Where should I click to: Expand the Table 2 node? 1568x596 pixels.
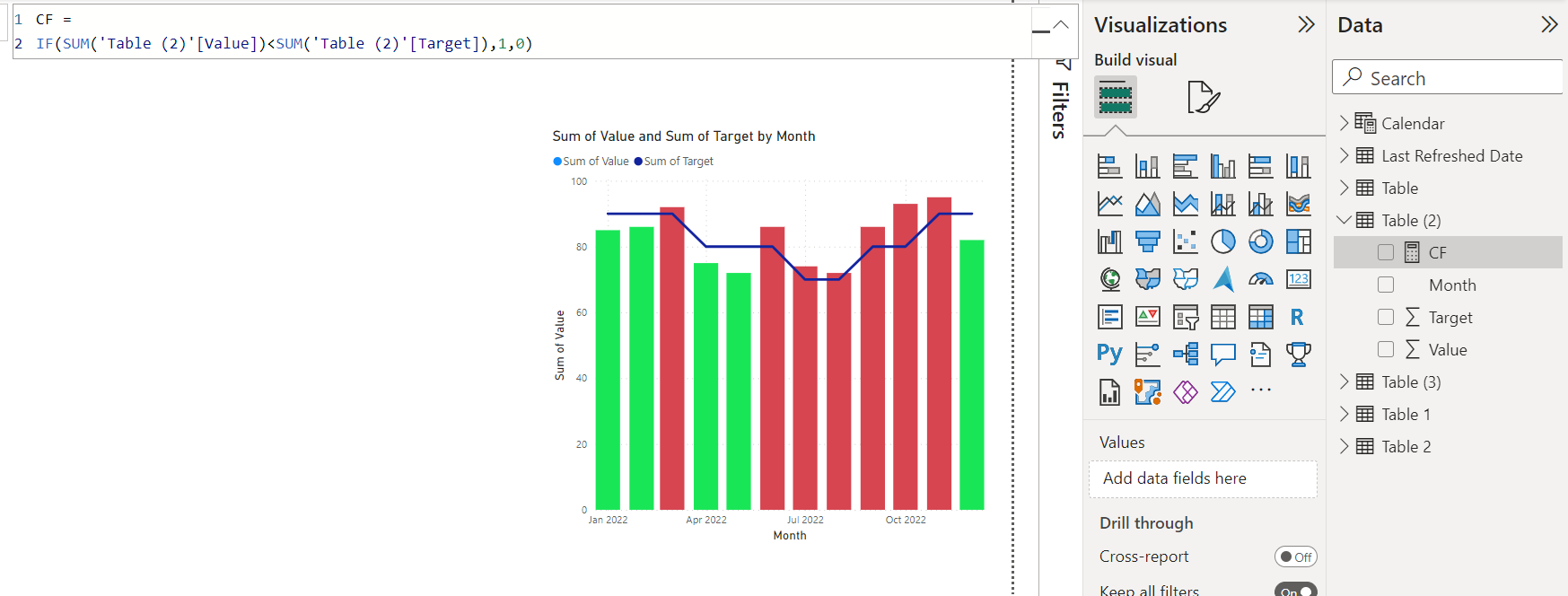point(1344,446)
